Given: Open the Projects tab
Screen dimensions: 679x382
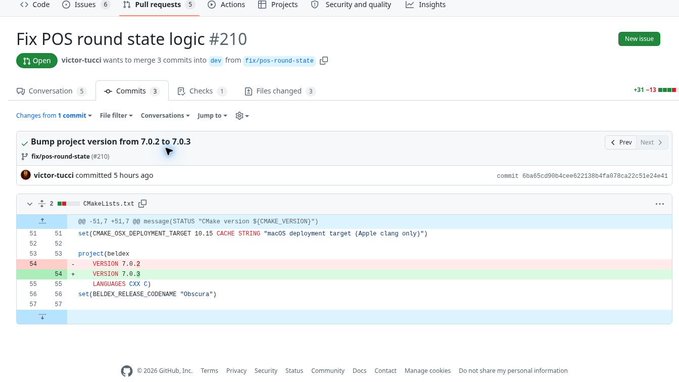Looking at the screenshot, I should 278,5.
